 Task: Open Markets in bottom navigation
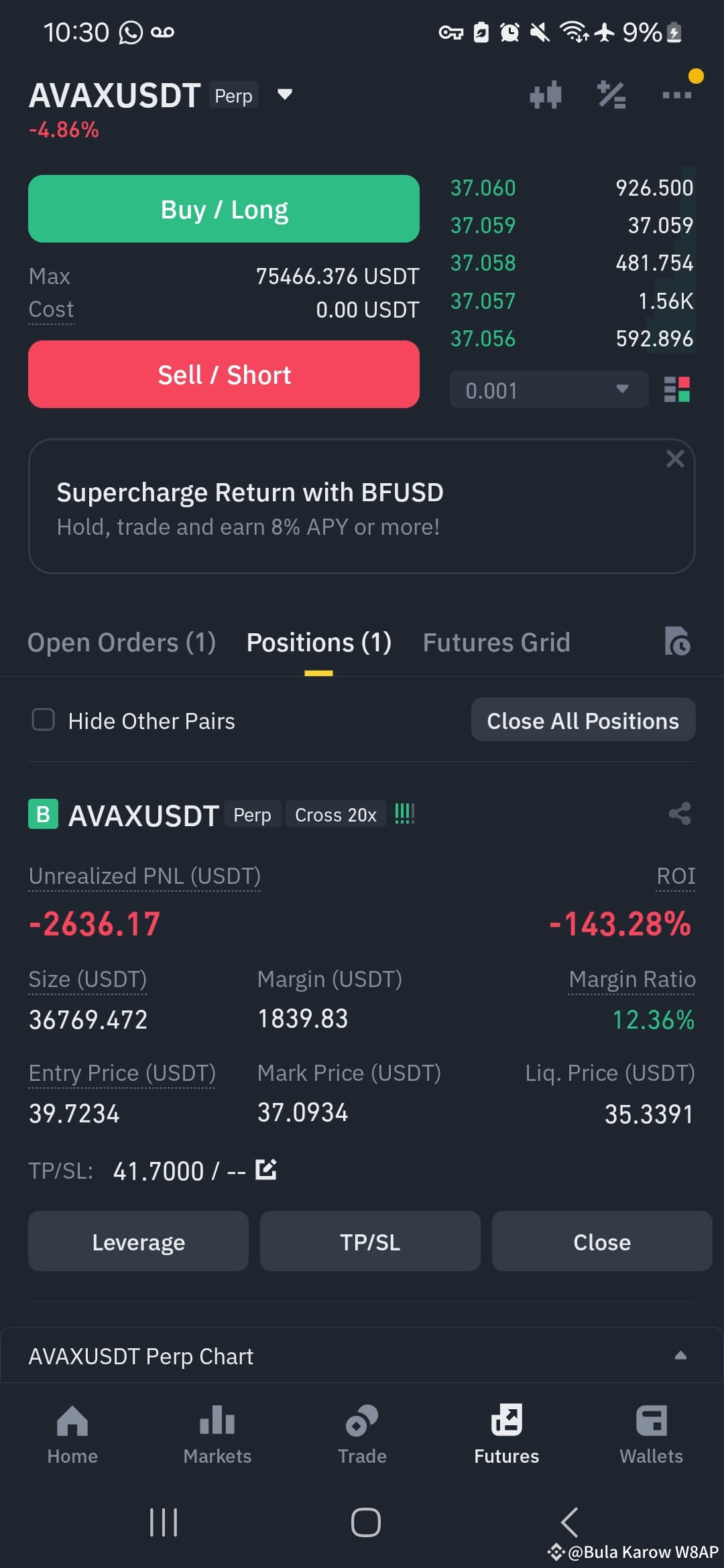[217, 1435]
